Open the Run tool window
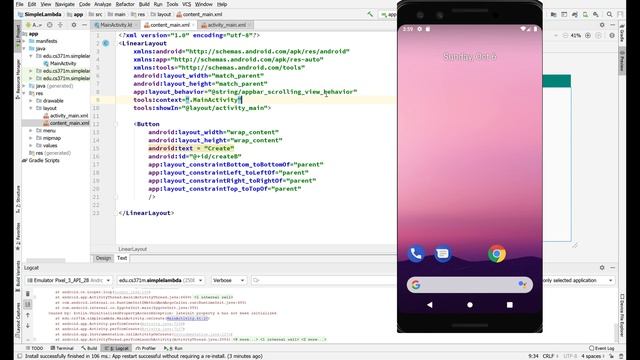This screenshot has height=360, width=640. coord(174,348)
